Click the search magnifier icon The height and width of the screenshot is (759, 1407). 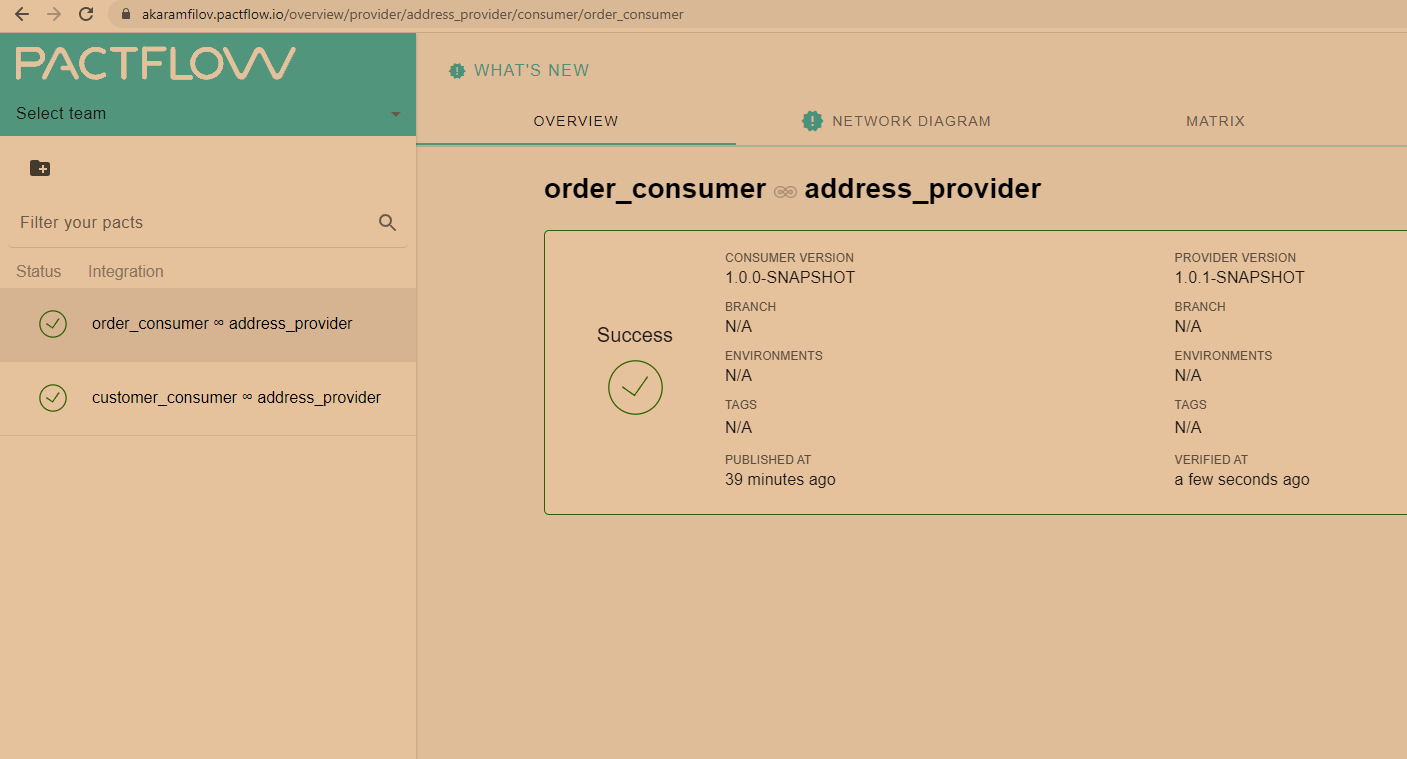coord(388,222)
